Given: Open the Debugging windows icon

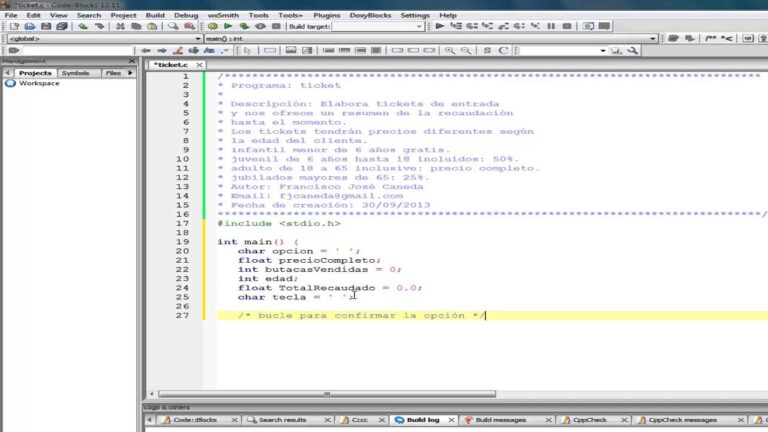Looking at the screenshot, I should click(588, 26).
